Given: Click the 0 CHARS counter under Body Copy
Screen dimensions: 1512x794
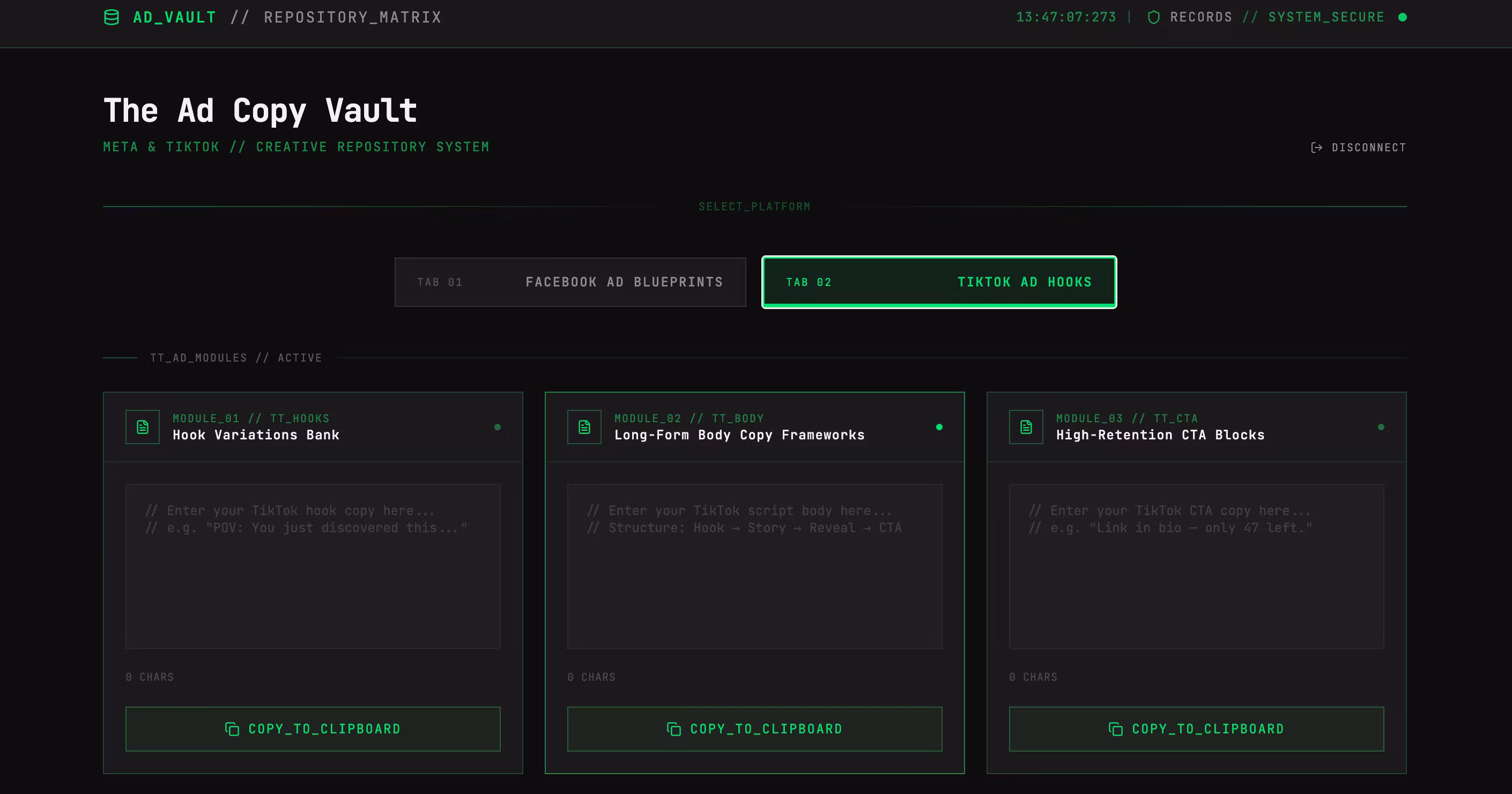Looking at the screenshot, I should point(591,677).
